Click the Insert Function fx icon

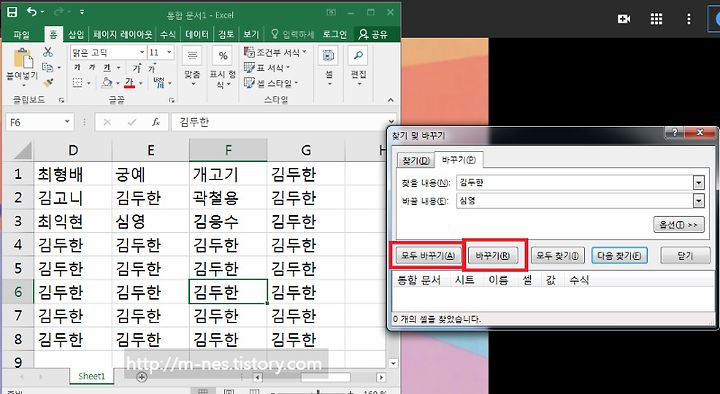156,122
